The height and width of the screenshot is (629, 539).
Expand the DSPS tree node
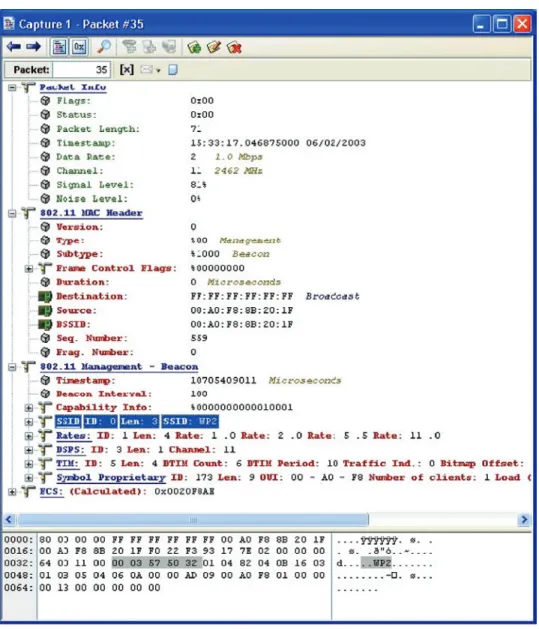[28, 450]
